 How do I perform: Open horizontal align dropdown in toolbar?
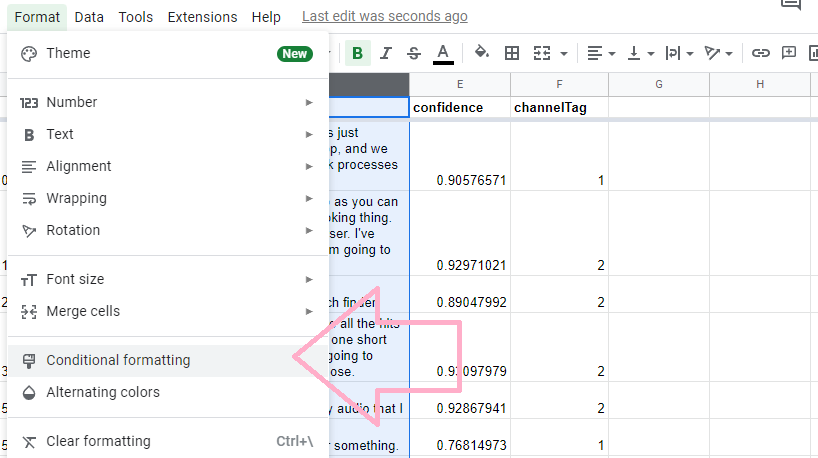click(601, 53)
